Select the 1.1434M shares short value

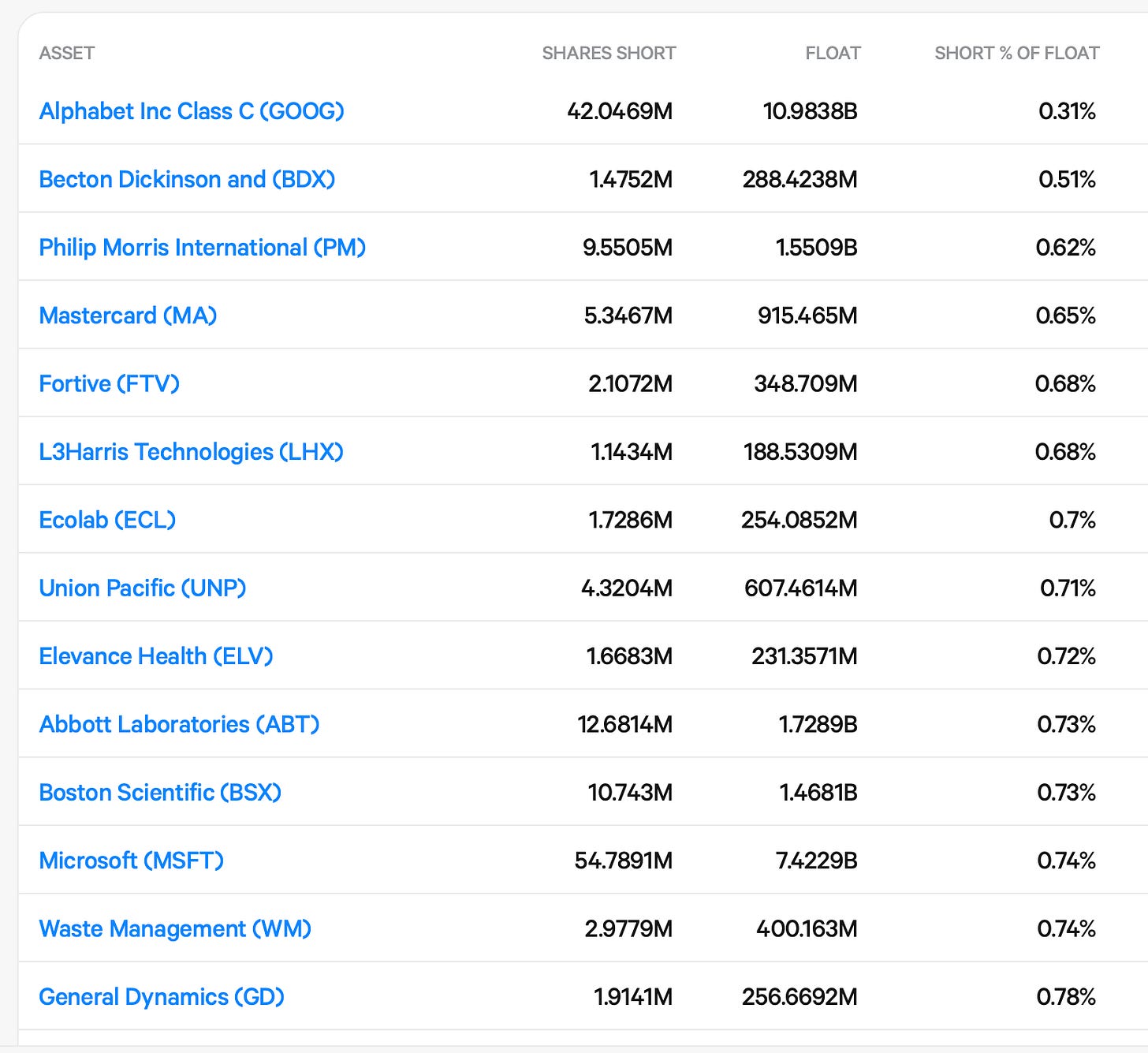(632, 452)
